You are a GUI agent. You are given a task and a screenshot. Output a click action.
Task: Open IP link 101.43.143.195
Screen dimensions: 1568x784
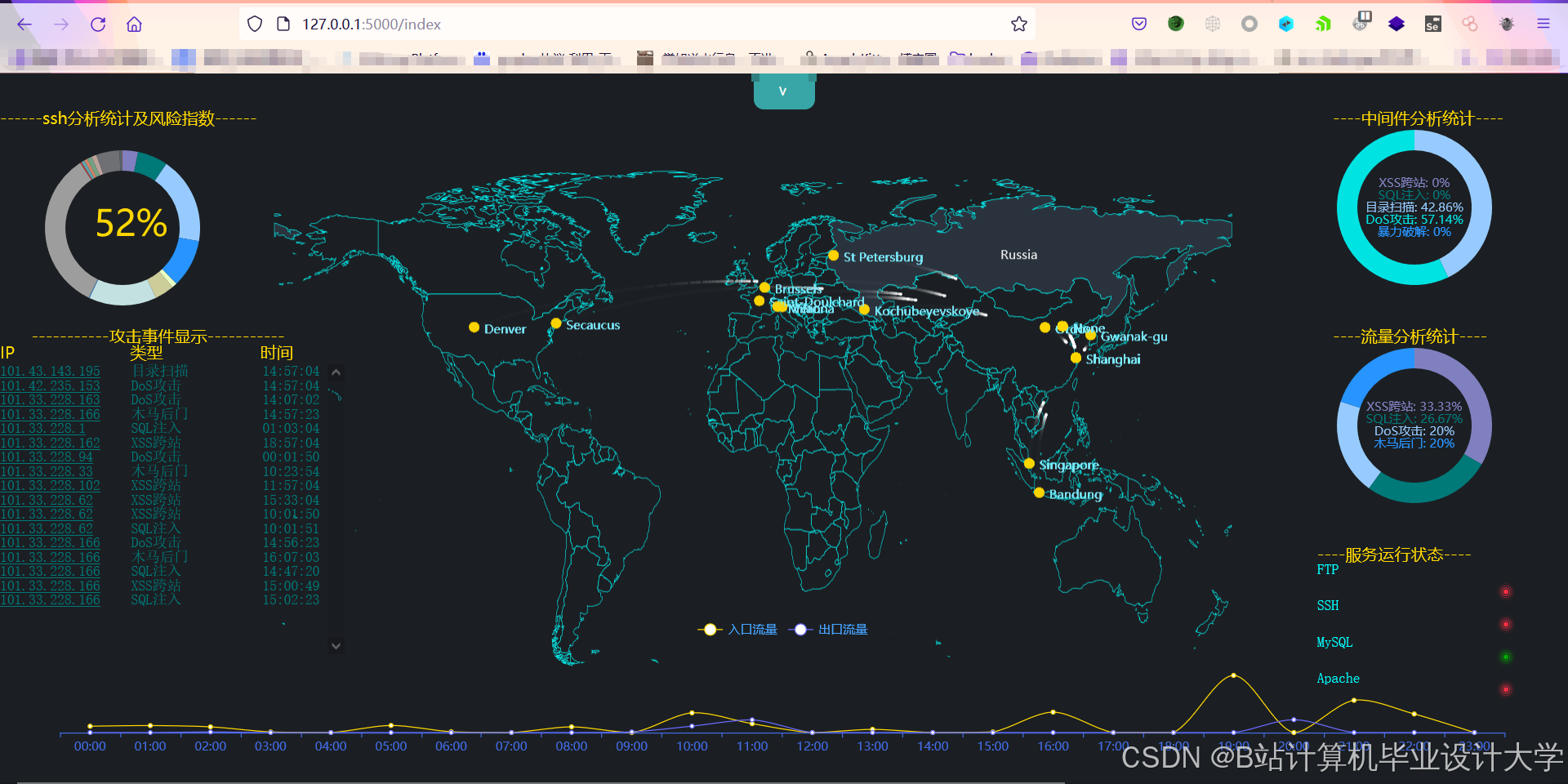[51, 372]
